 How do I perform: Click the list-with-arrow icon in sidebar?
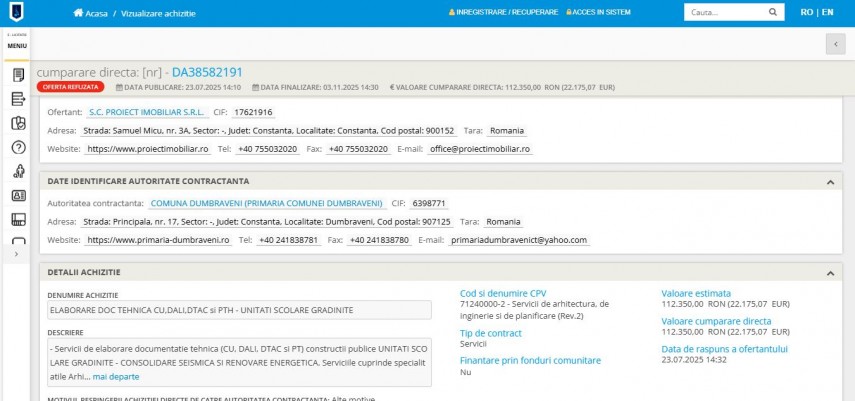pyautogui.click(x=18, y=99)
